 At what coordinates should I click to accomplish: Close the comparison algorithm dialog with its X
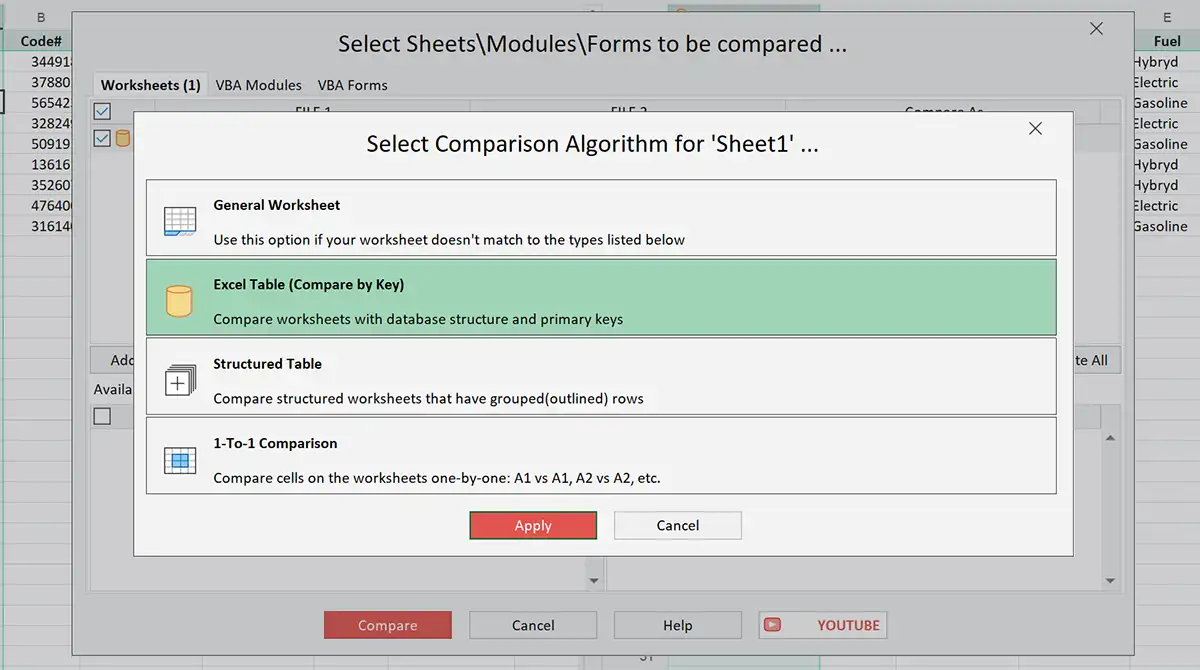click(x=1035, y=128)
